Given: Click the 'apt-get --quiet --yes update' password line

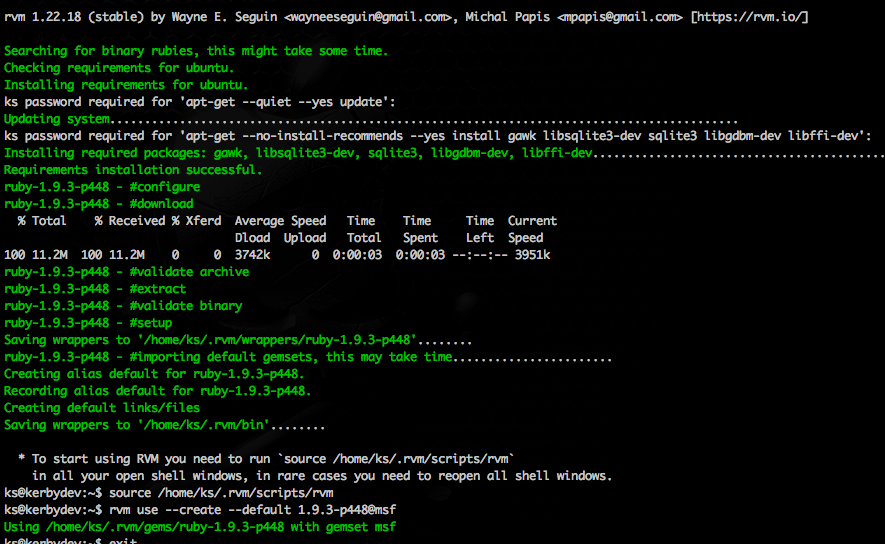Looking at the screenshot, I should tap(200, 102).
